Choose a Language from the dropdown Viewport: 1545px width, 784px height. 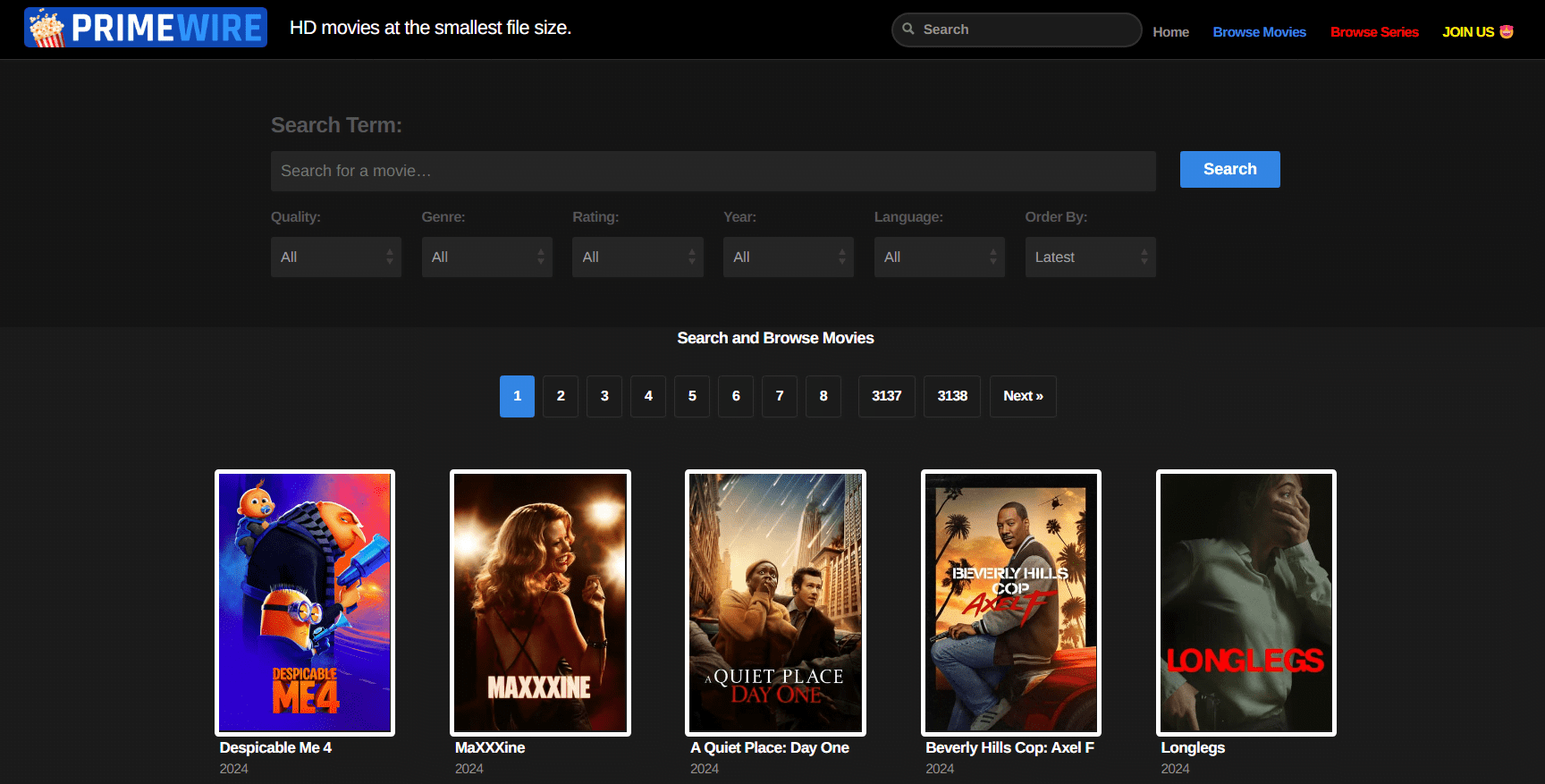[939, 257]
